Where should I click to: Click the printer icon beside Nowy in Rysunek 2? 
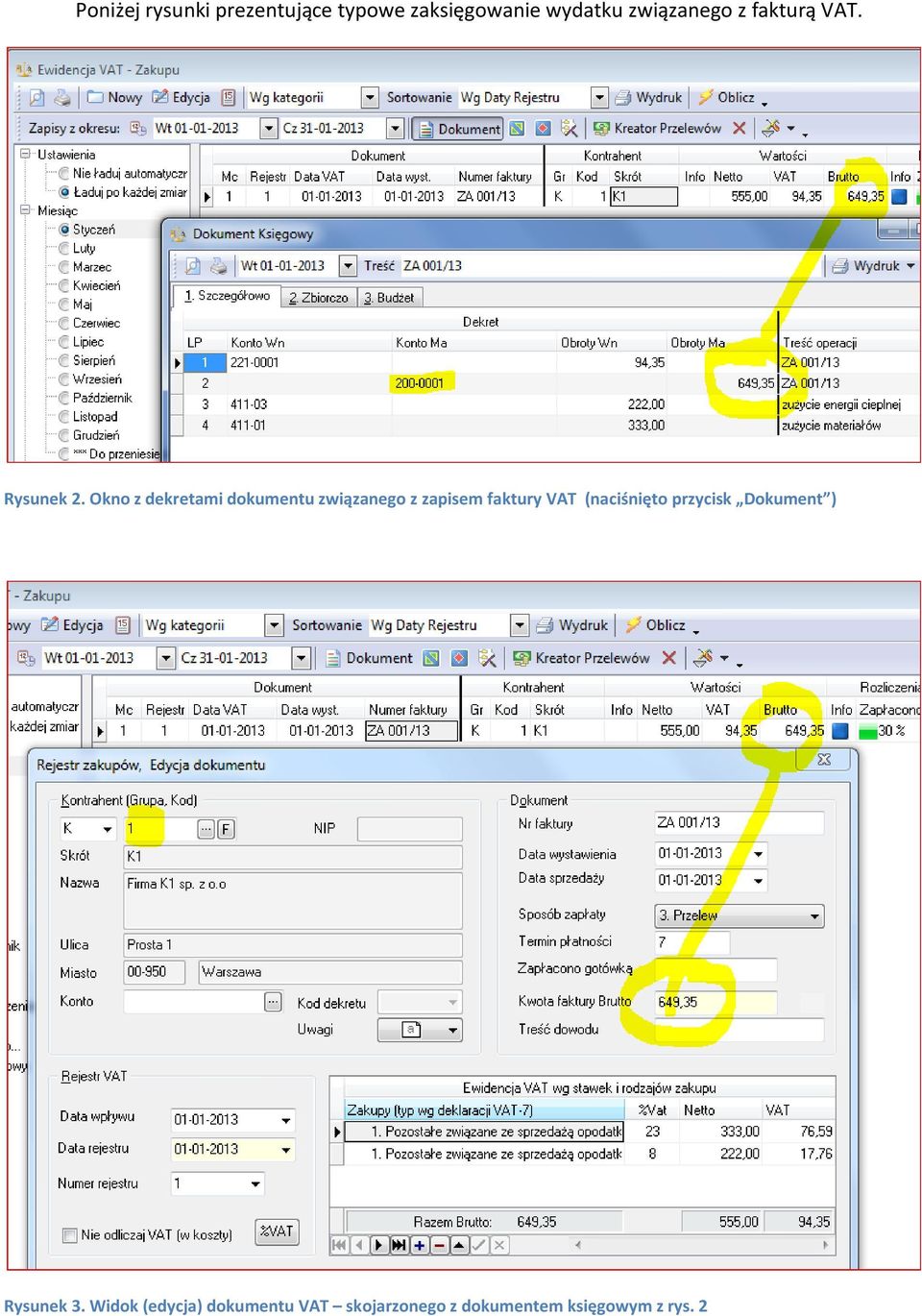pyautogui.click(x=62, y=97)
